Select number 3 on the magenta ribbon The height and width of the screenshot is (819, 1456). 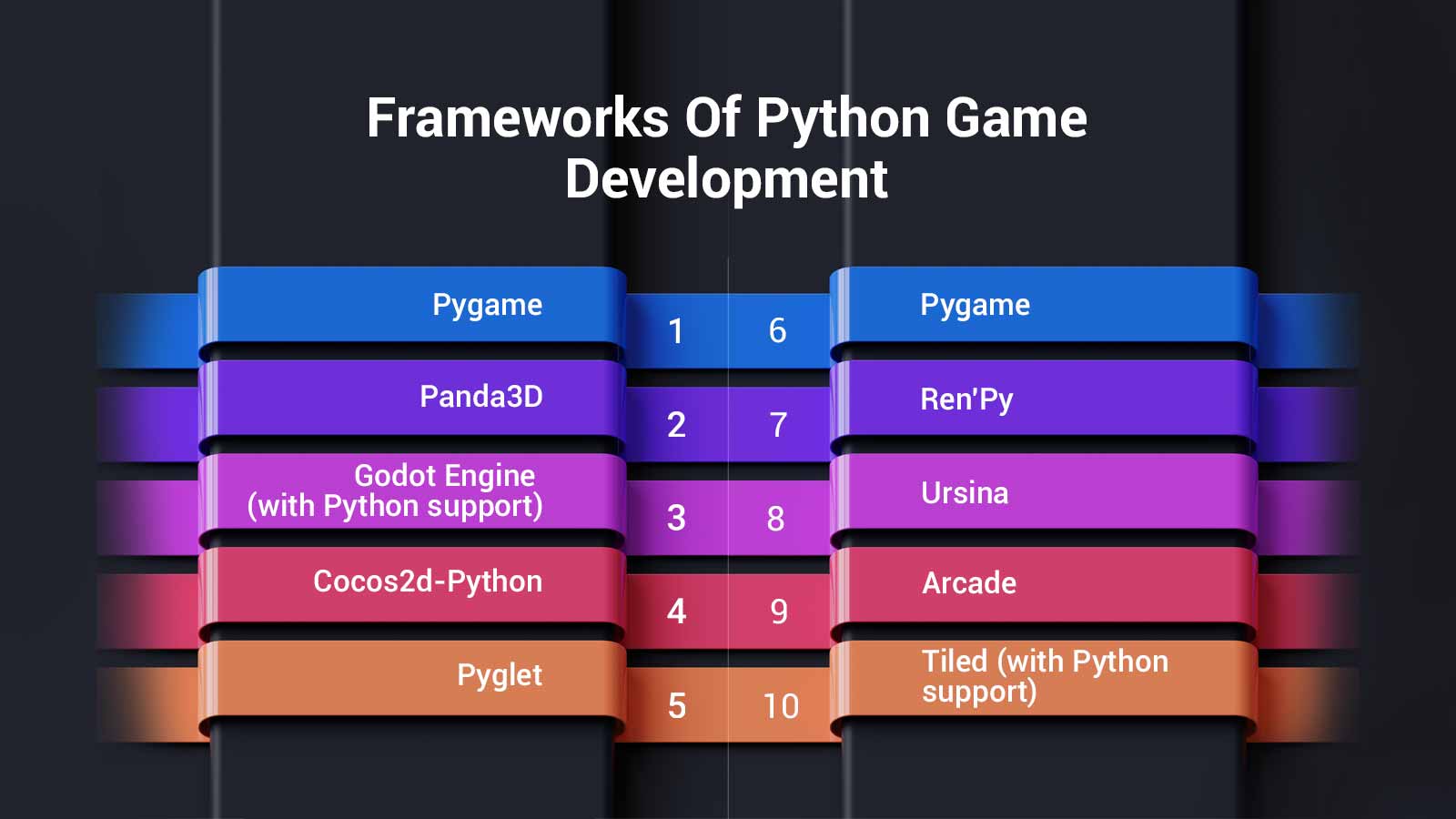676,519
